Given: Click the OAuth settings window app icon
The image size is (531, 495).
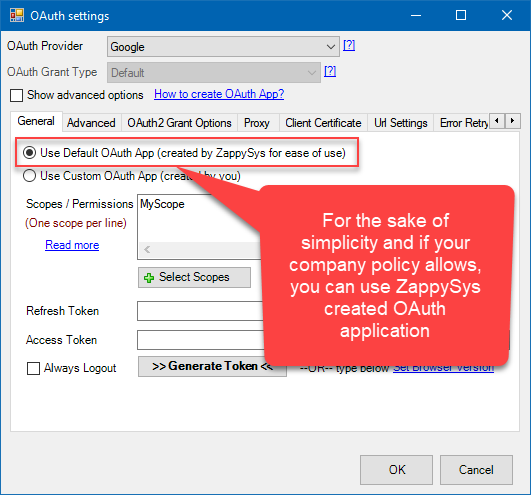Looking at the screenshot, I should point(17,16).
